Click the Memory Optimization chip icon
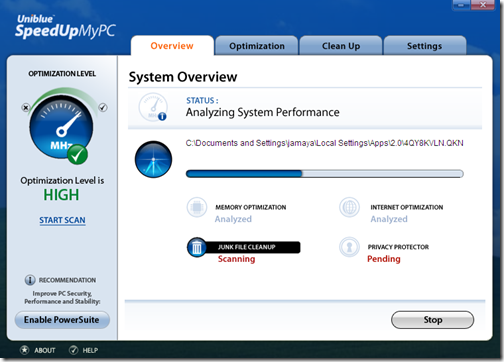The width and height of the screenshot is (504, 362). pos(197,207)
